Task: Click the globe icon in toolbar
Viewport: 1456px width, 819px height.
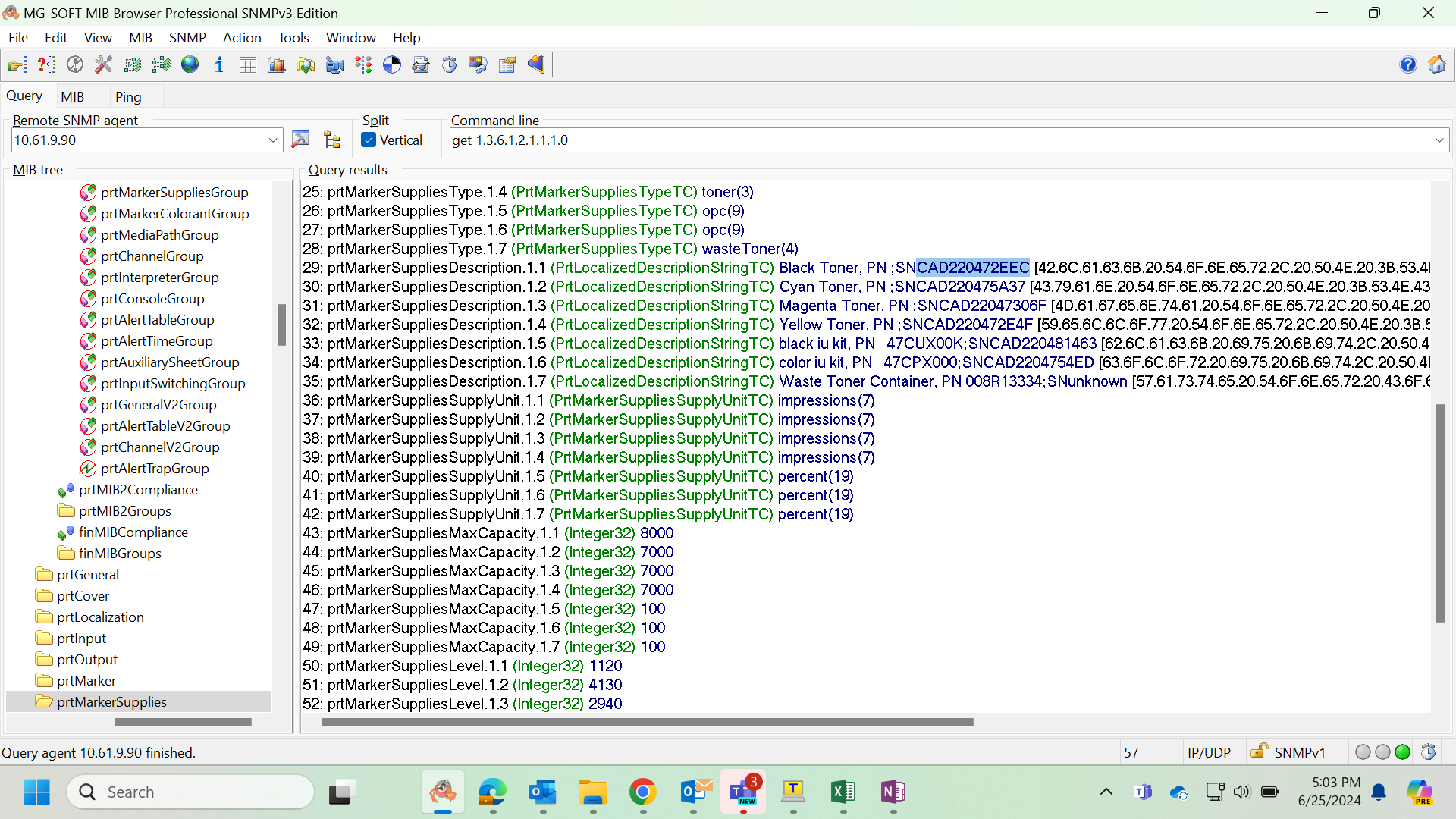Action: pyautogui.click(x=190, y=65)
